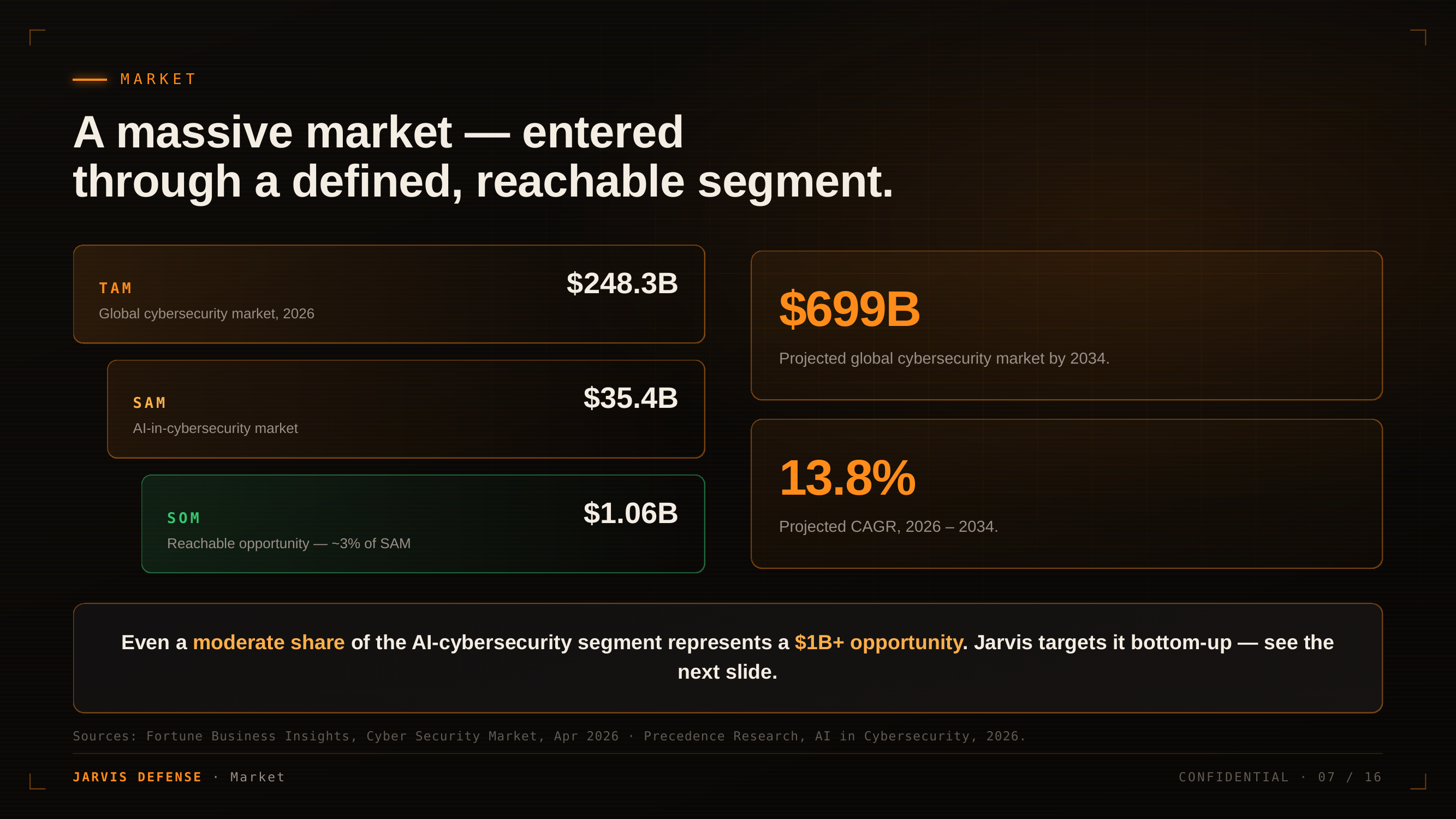This screenshot has height=819, width=1456.
Task: Click the TAM $248.3B market card
Action: pos(389,294)
